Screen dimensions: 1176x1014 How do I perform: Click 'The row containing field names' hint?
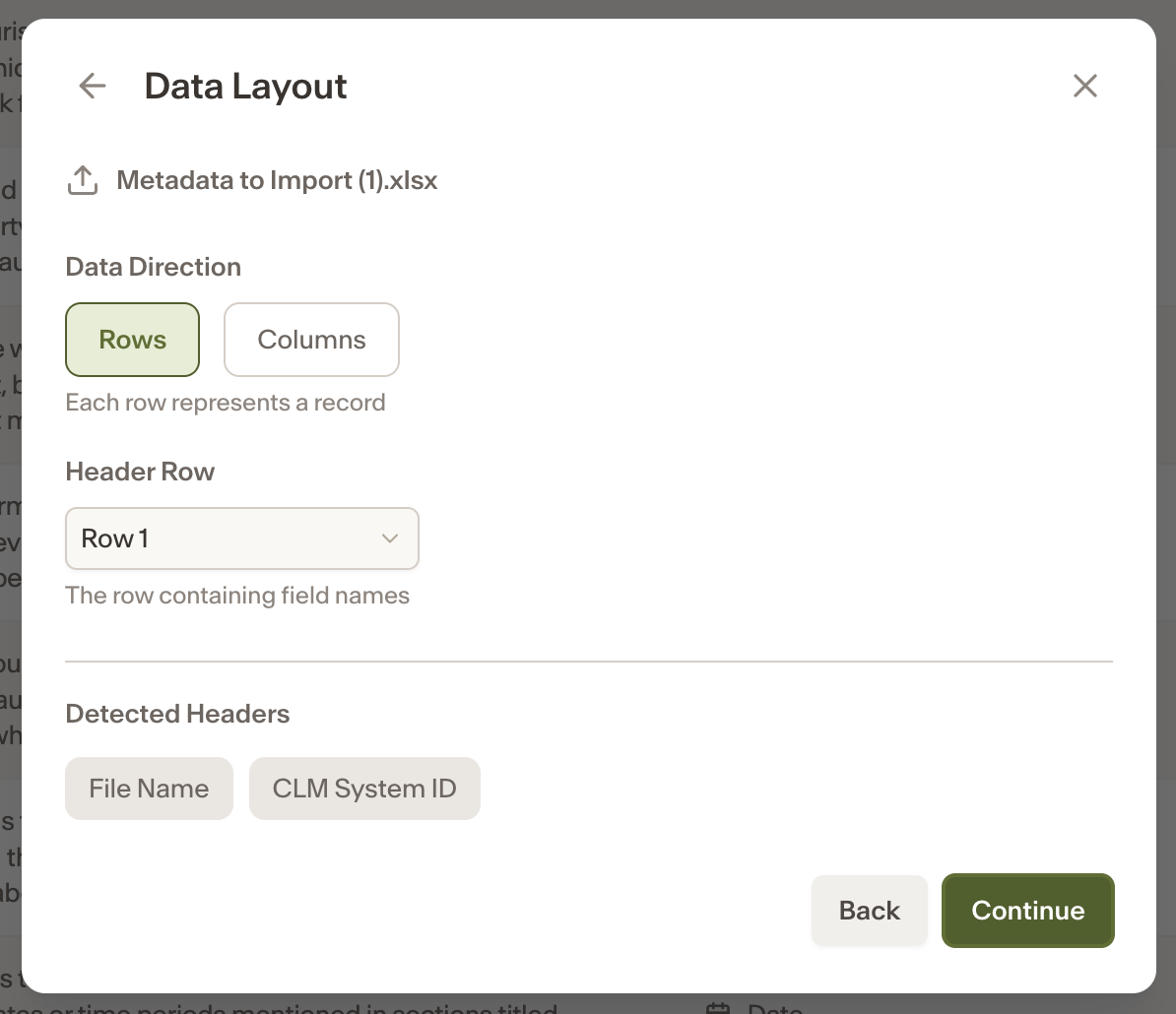237,595
